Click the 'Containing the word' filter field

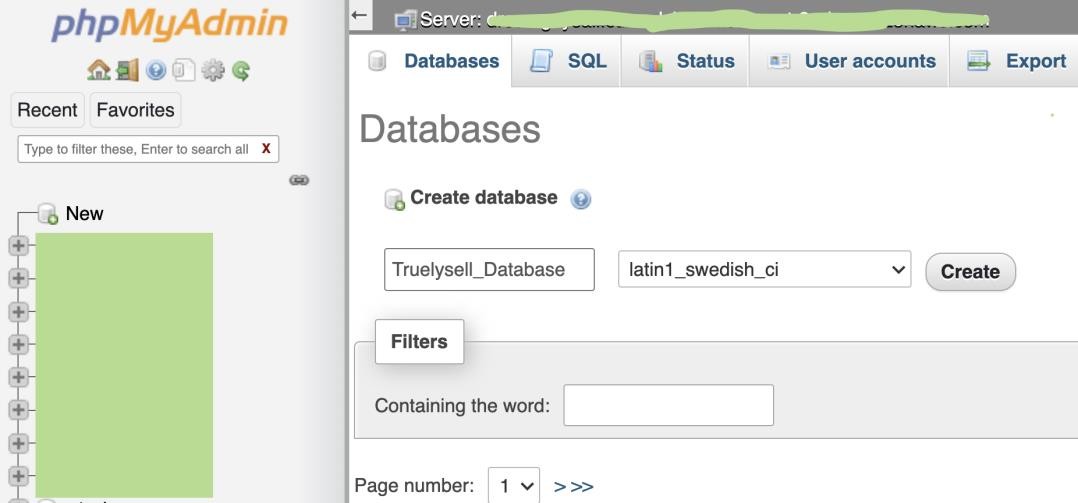pyautogui.click(x=668, y=405)
